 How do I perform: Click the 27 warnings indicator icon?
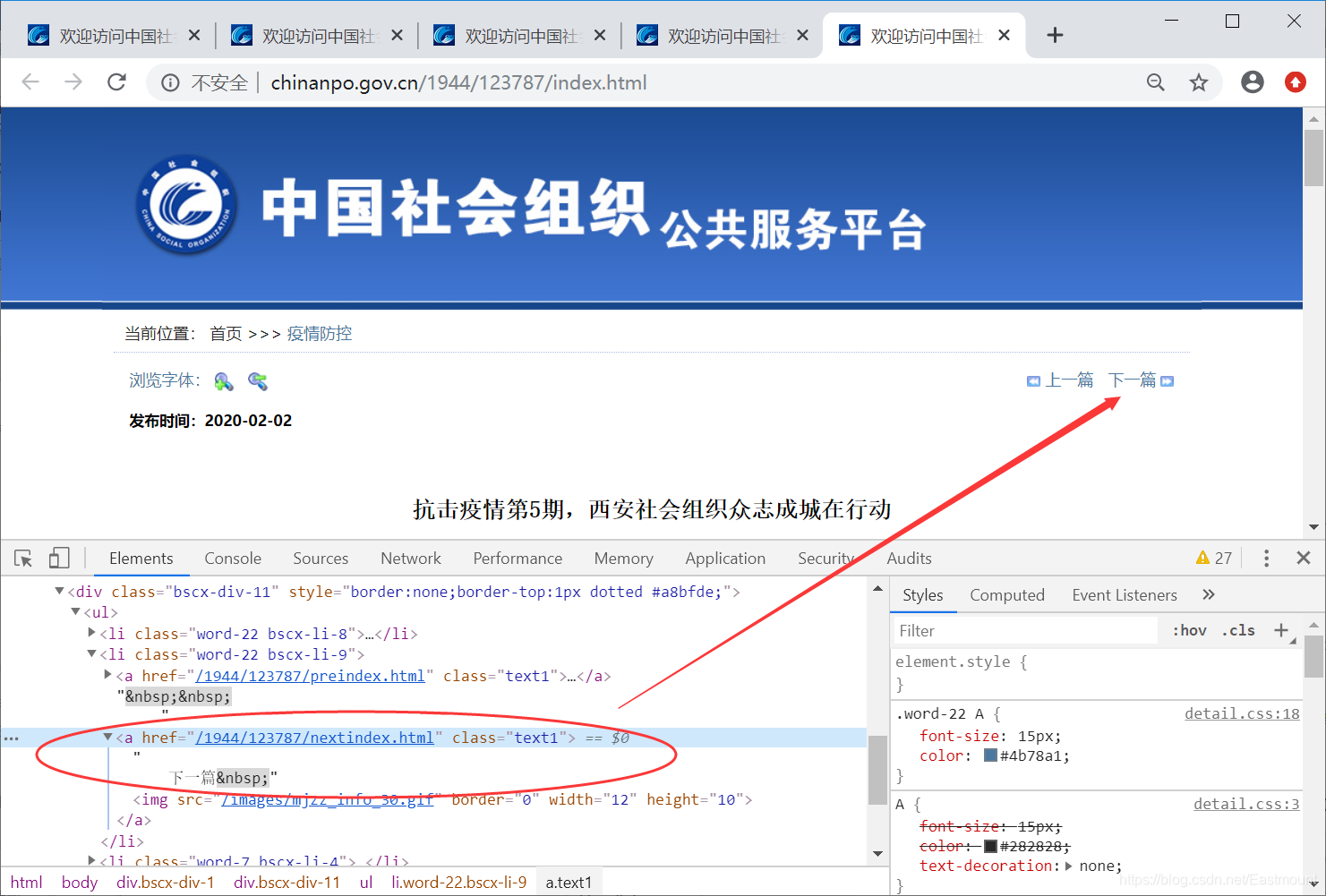1214,559
